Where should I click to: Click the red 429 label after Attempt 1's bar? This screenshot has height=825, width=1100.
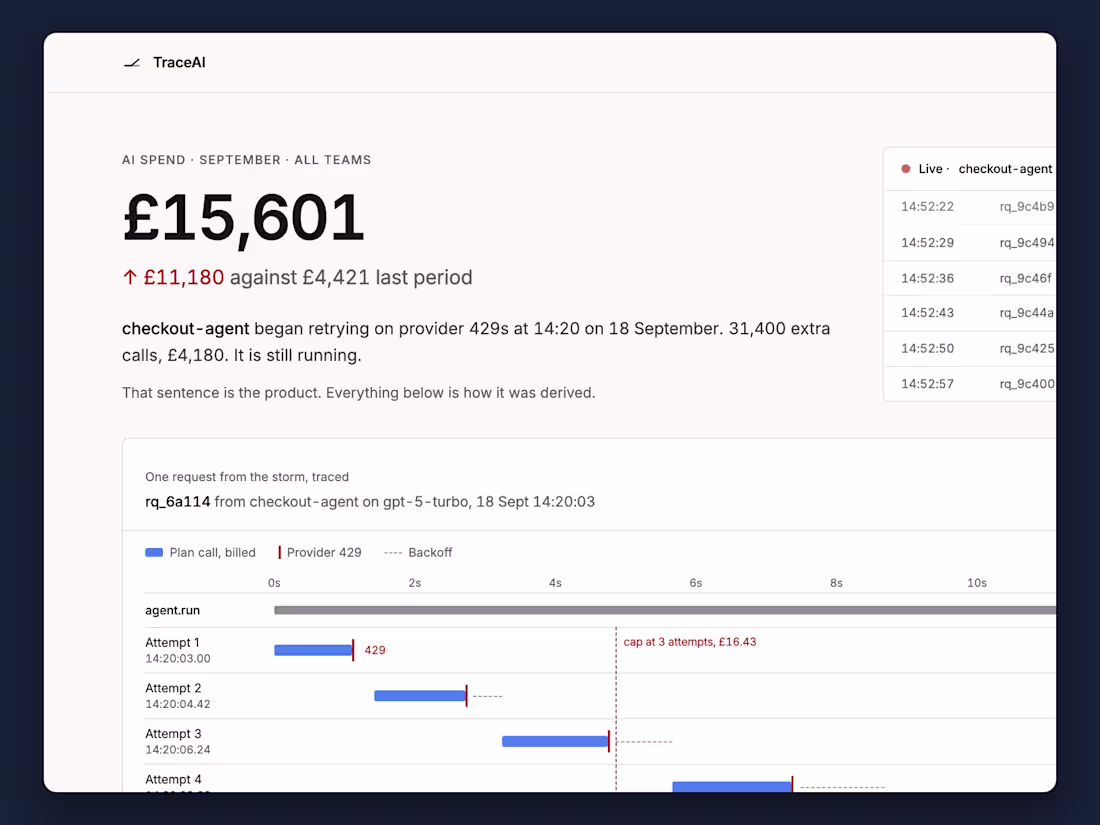point(375,650)
